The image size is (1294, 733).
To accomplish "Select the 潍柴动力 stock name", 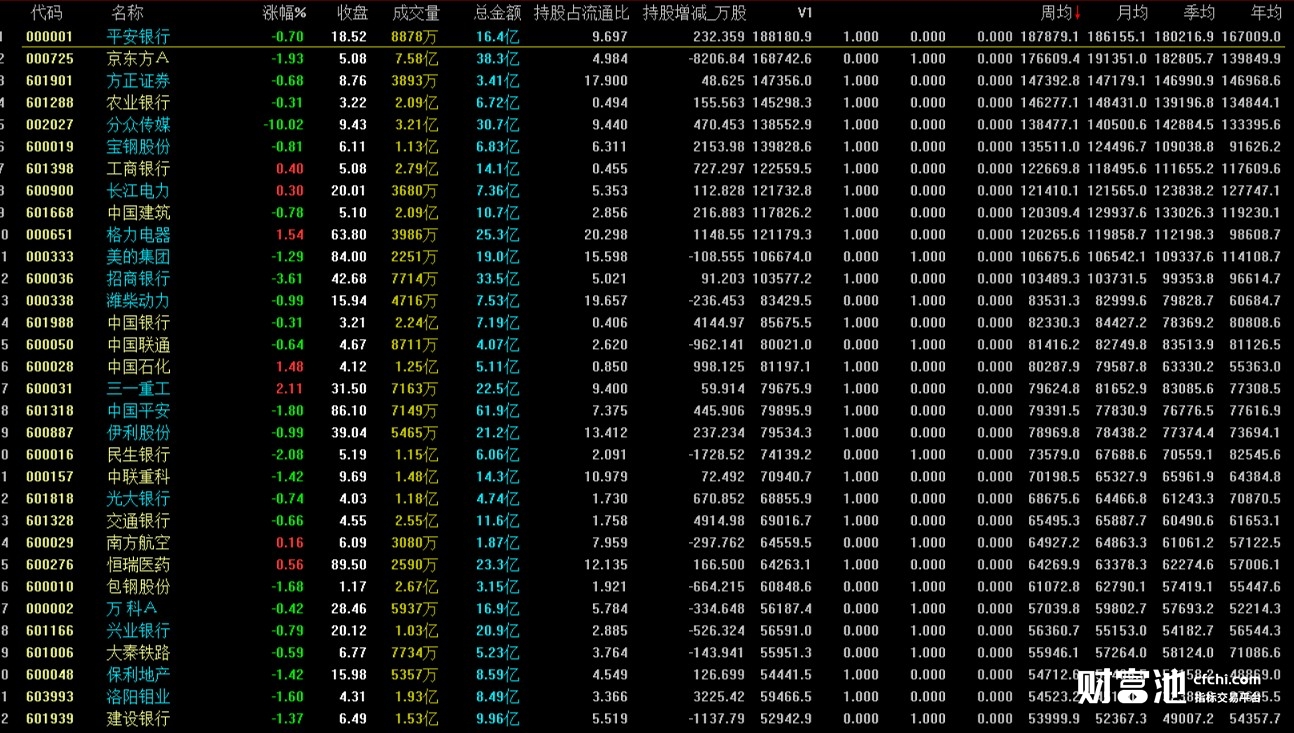I will (x=138, y=301).
